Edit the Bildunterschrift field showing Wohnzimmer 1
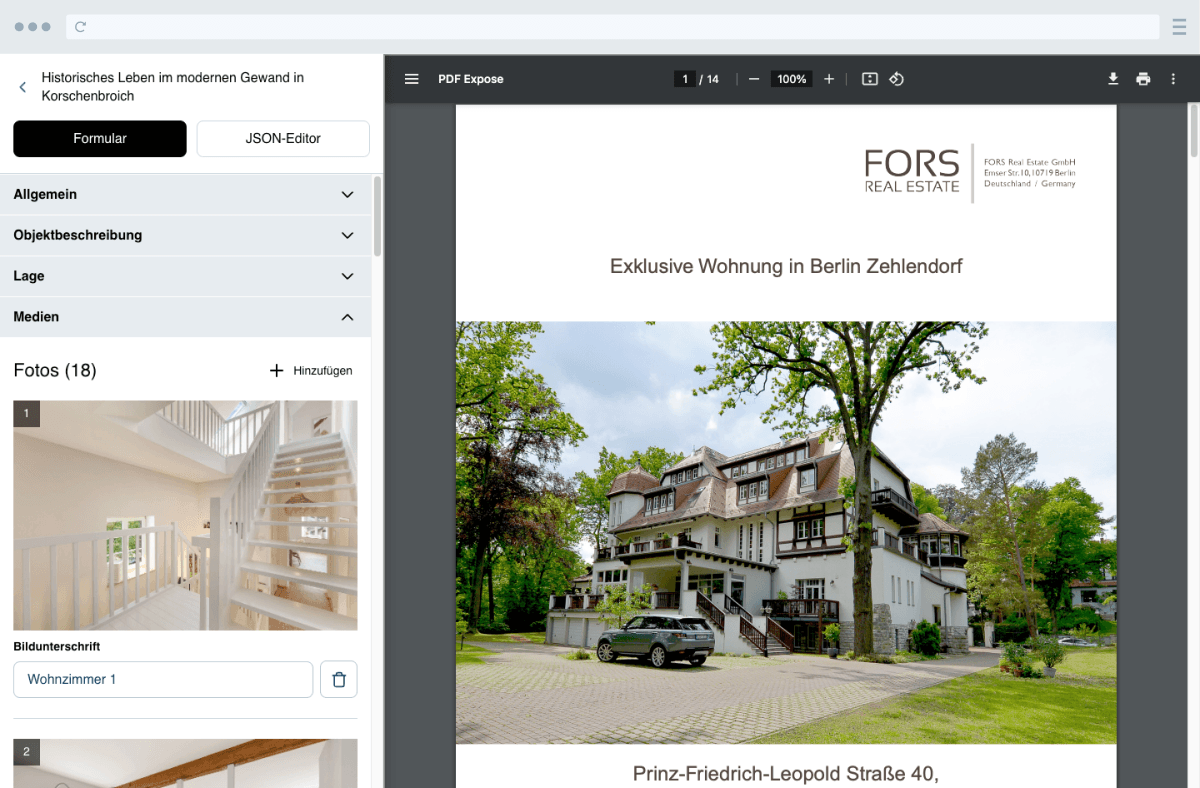This screenshot has width=1200, height=788. [x=163, y=679]
